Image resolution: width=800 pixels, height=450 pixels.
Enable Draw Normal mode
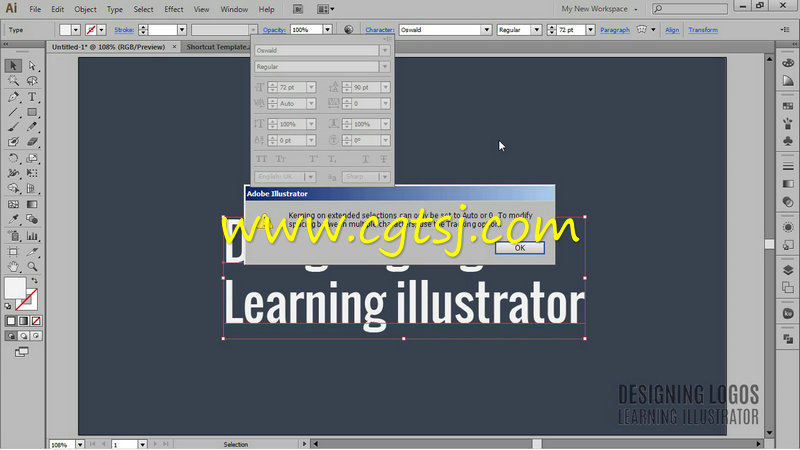[x=11, y=336]
